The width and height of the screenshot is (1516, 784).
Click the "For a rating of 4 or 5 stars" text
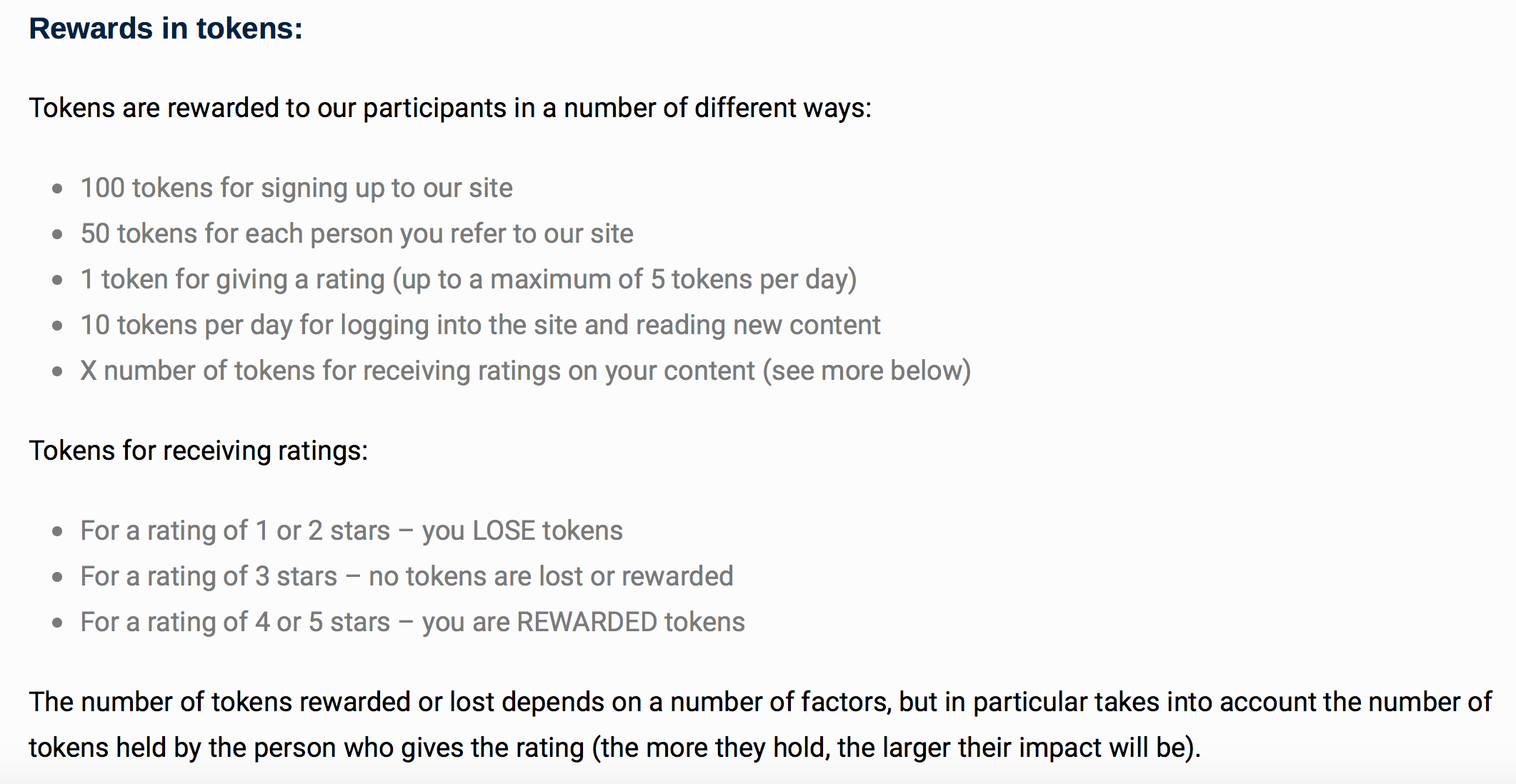235,622
